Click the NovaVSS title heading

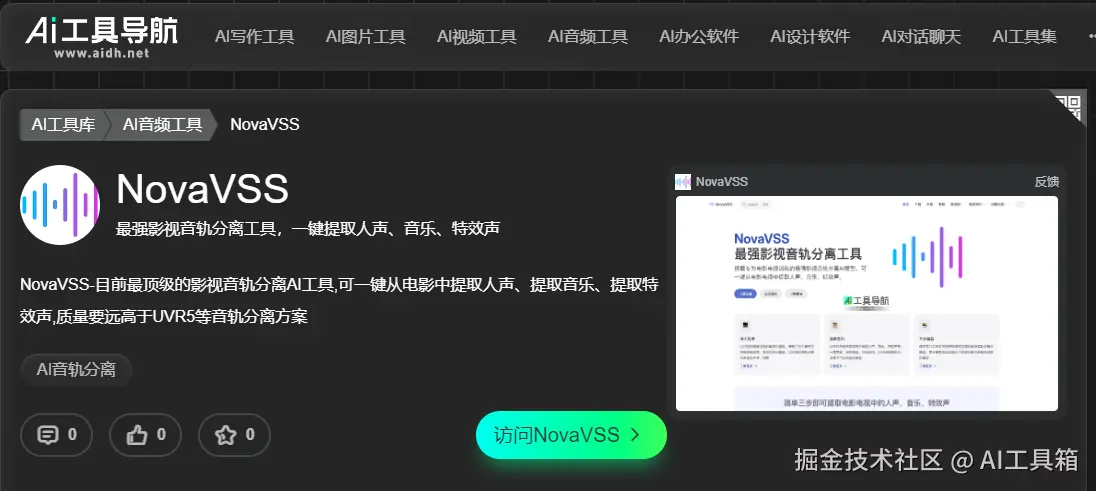pos(202,189)
